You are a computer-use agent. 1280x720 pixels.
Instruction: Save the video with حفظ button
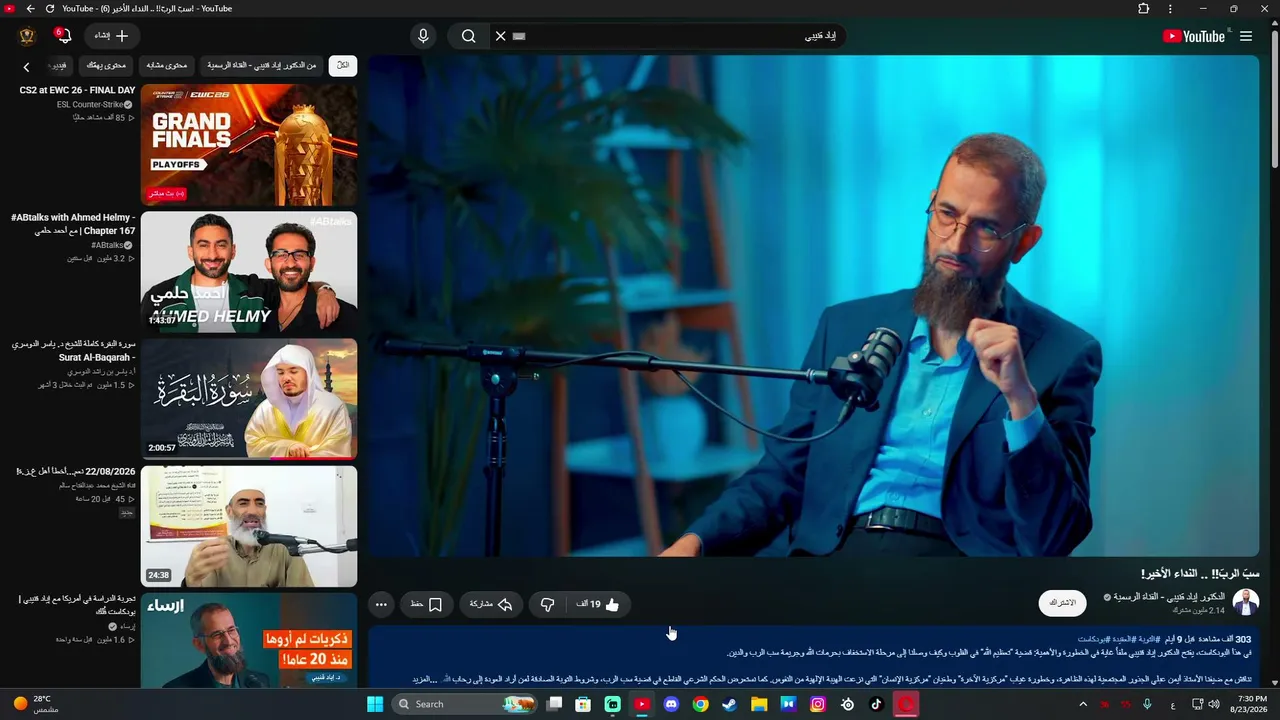pyautogui.click(x=426, y=604)
